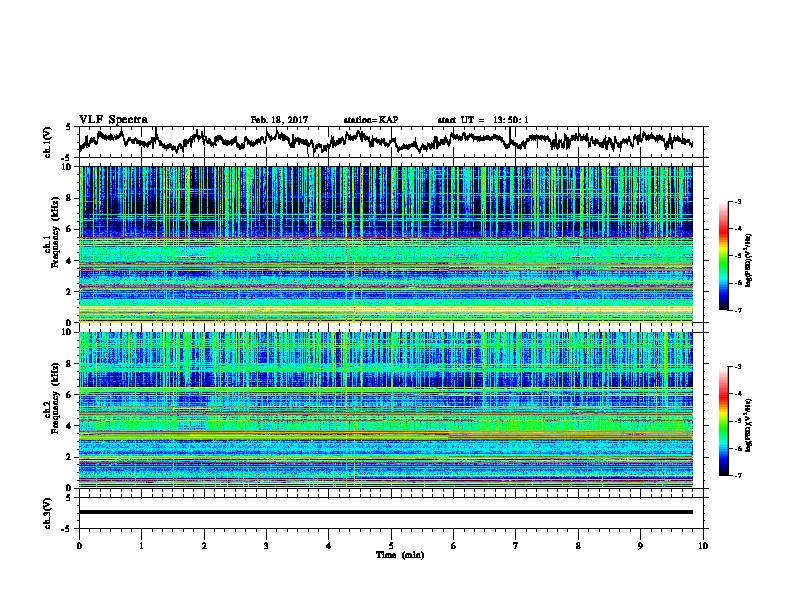Select the date "Feb. 18, 2017"
The image size is (792, 612).
pyautogui.click(x=279, y=120)
